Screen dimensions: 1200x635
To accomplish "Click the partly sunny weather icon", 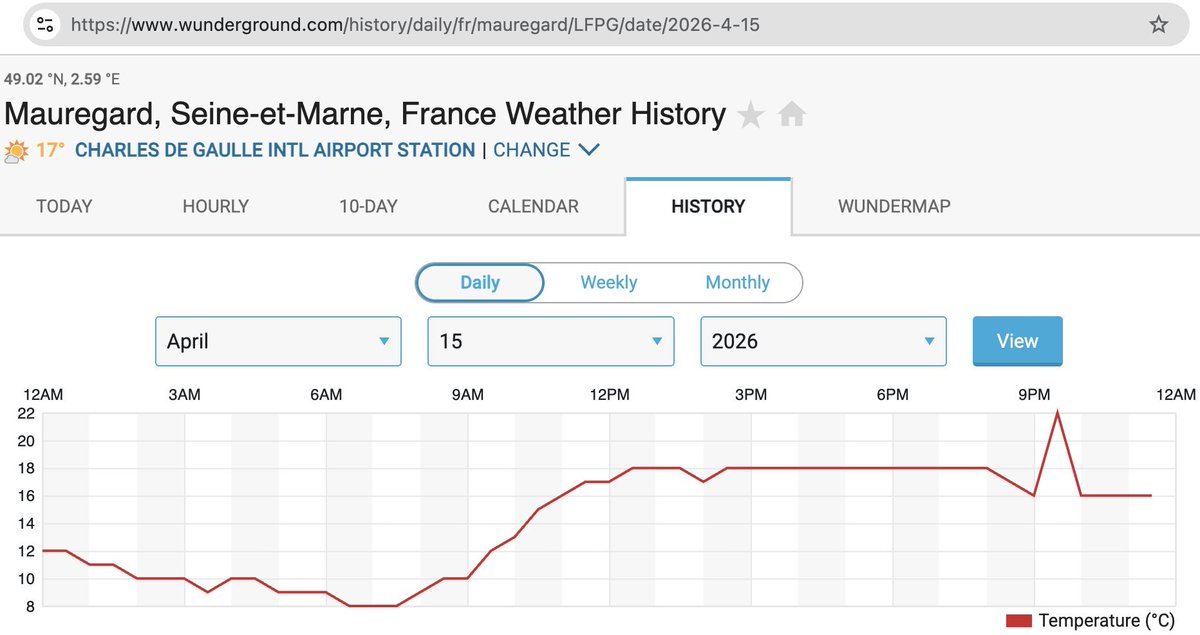I will [x=16, y=151].
